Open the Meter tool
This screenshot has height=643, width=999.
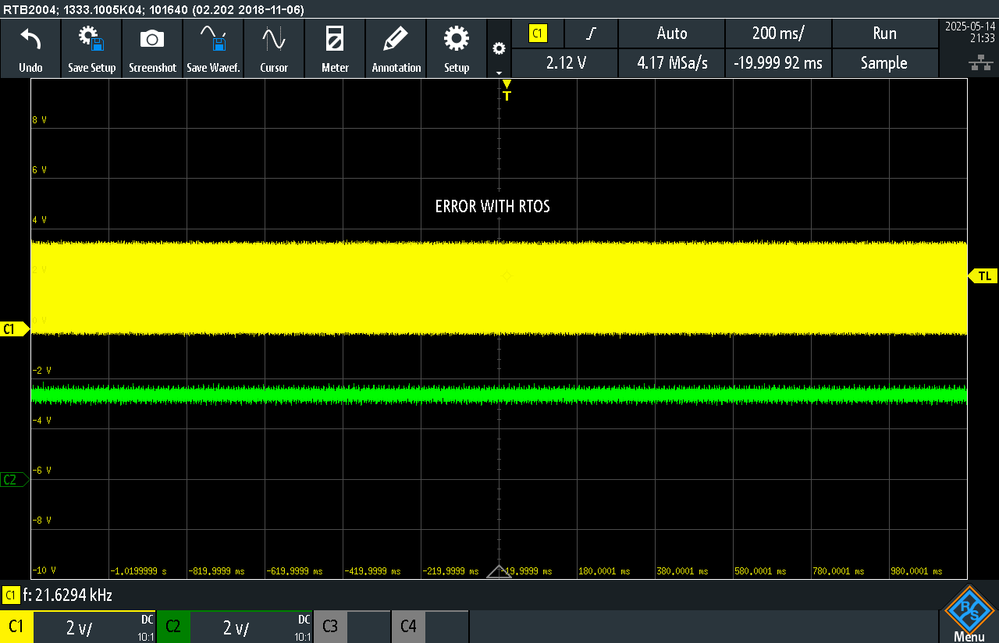click(335, 49)
